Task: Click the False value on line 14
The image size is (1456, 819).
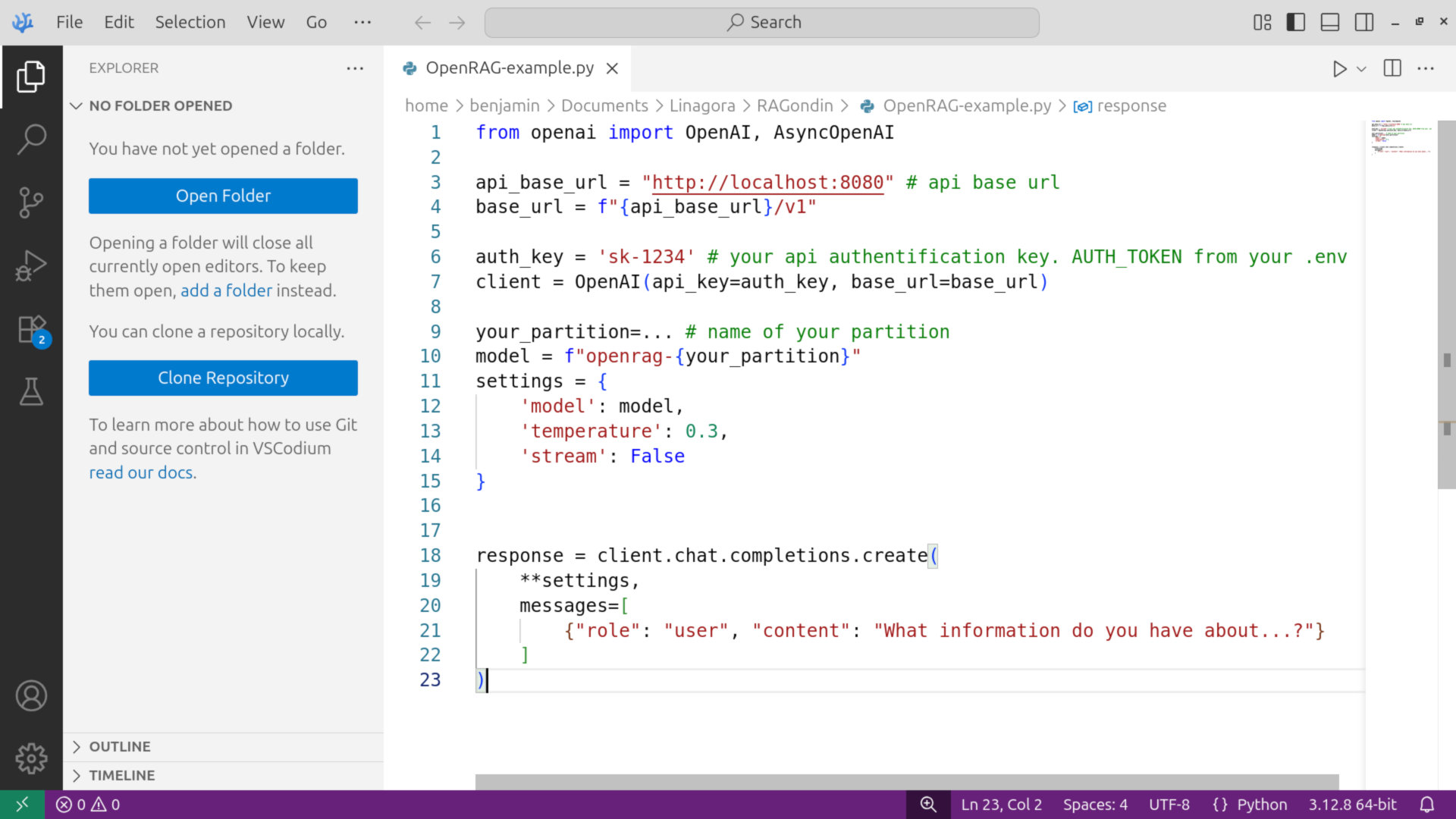Action: (x=657, y=457)
